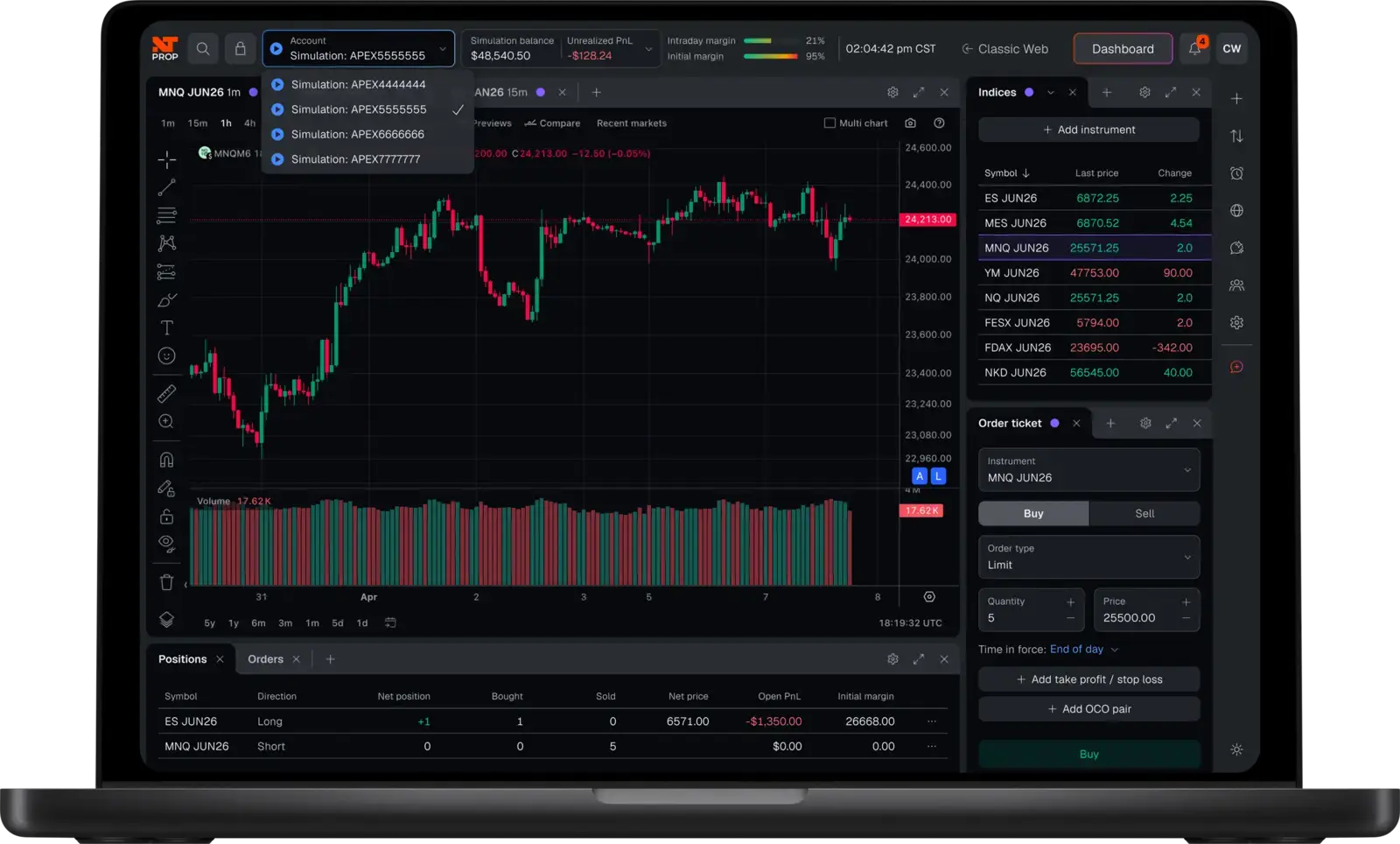Screen dimensions: 1400x844
Task: Open the notifications bell
Action: 1194,49
